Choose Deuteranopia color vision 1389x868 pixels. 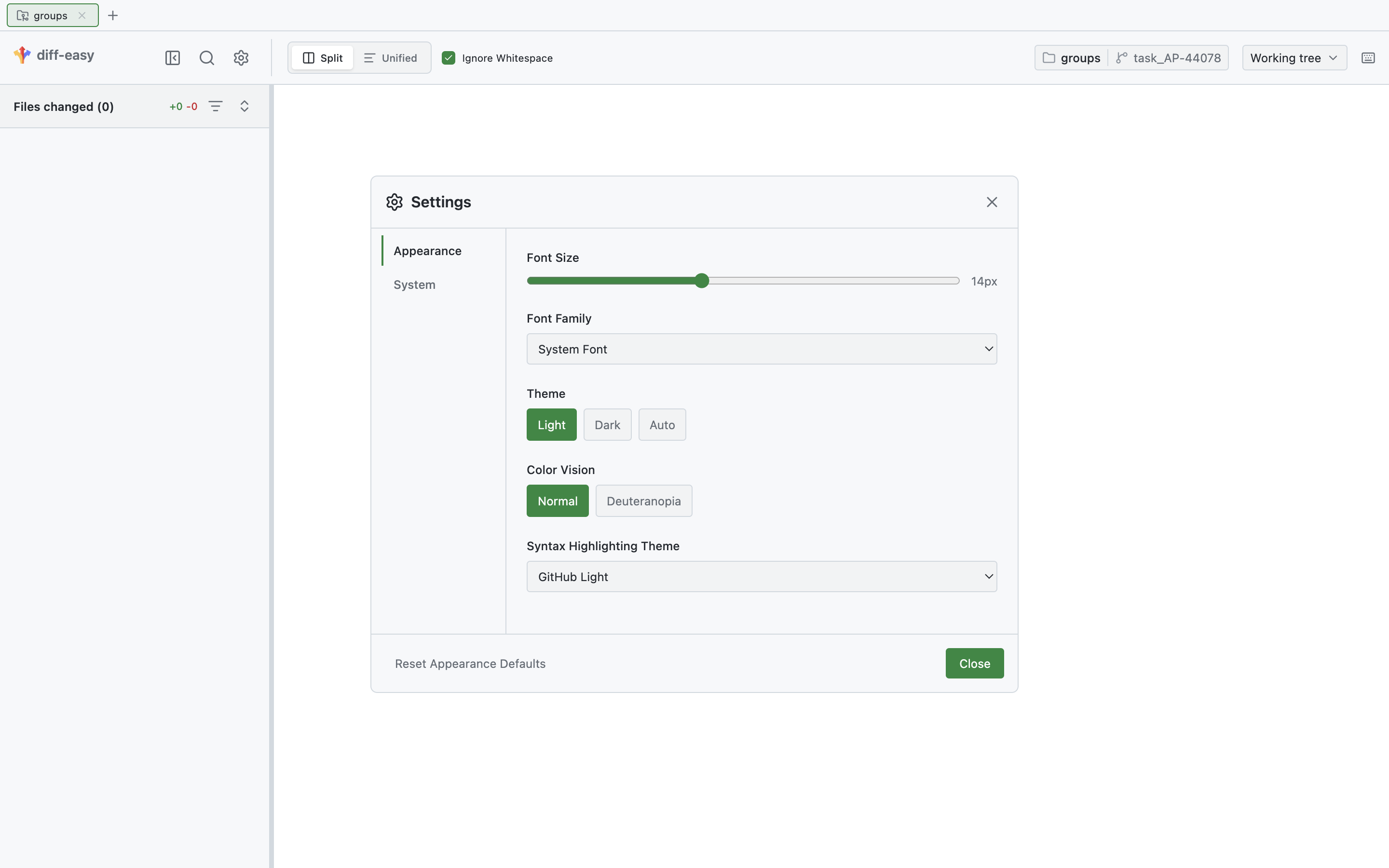(x=644, y=501)
